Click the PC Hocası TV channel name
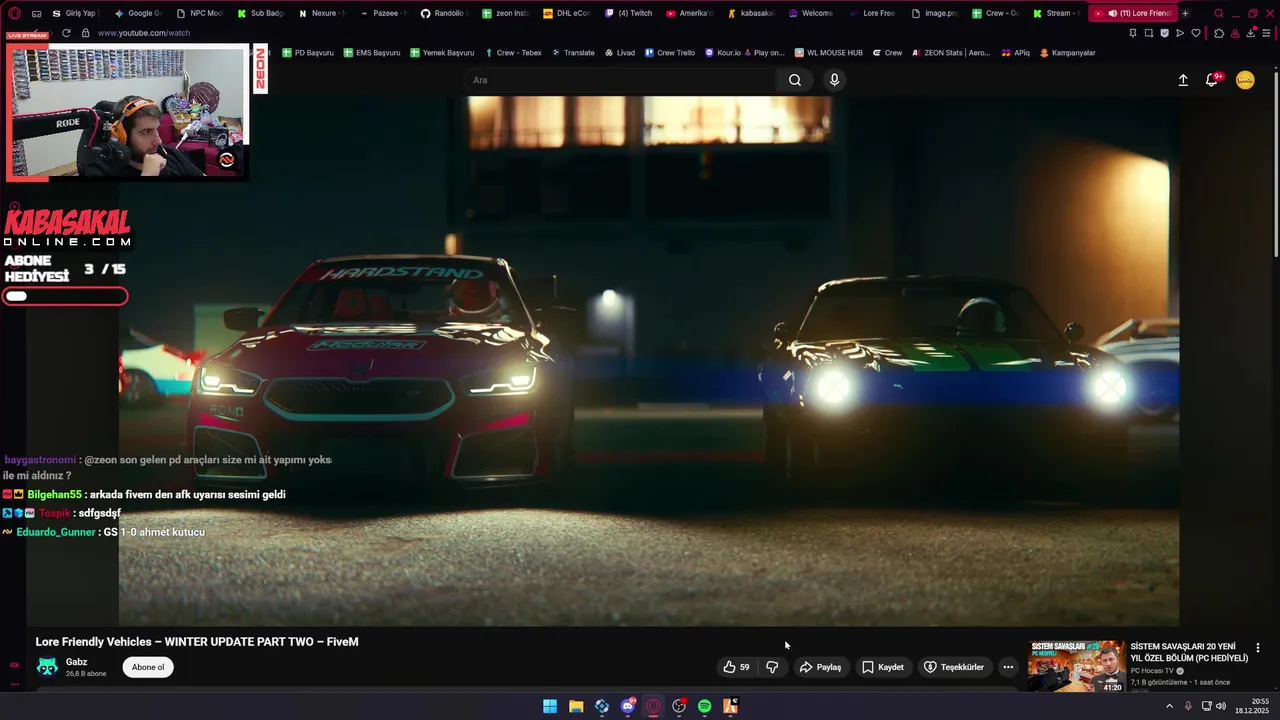 click(1152, 671)
